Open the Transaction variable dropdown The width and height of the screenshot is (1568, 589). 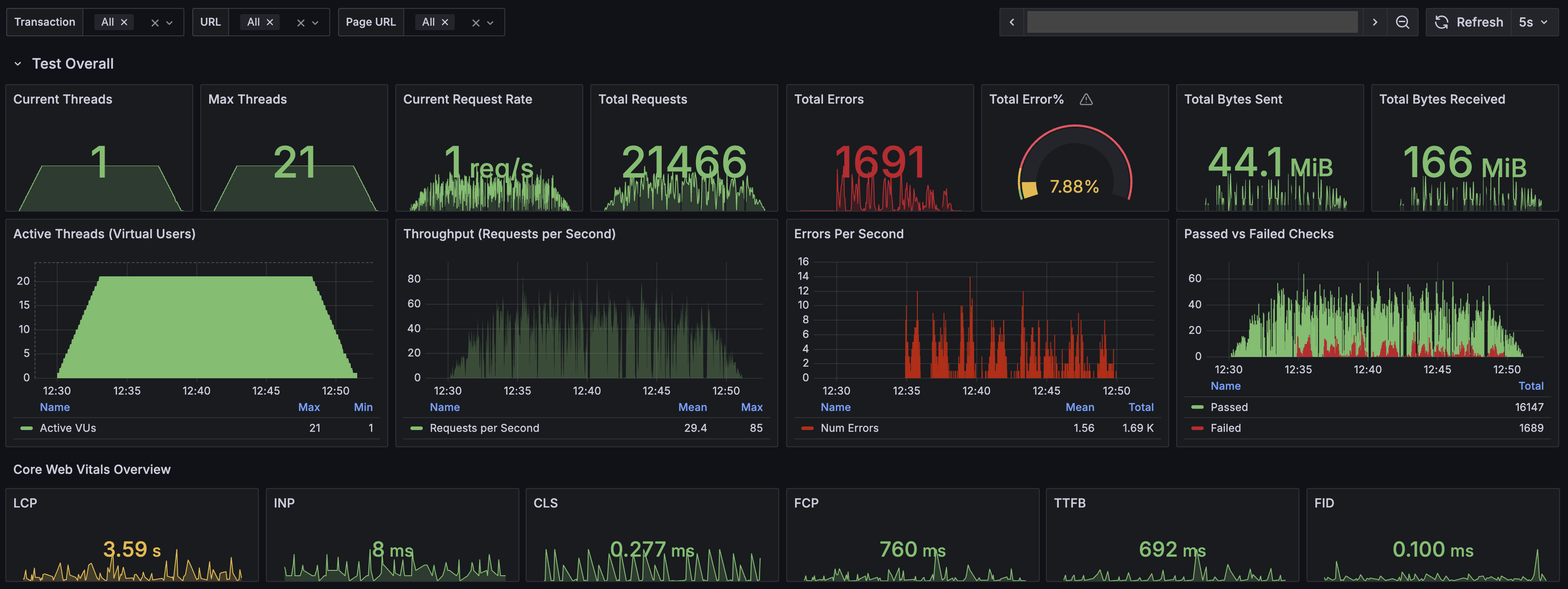169,23
